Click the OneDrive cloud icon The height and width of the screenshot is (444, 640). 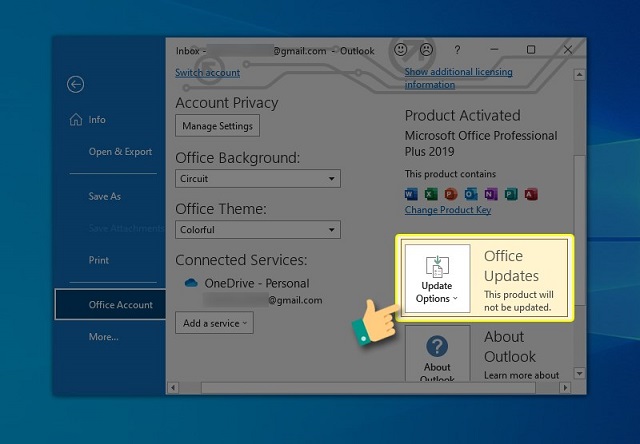(191, 283)
